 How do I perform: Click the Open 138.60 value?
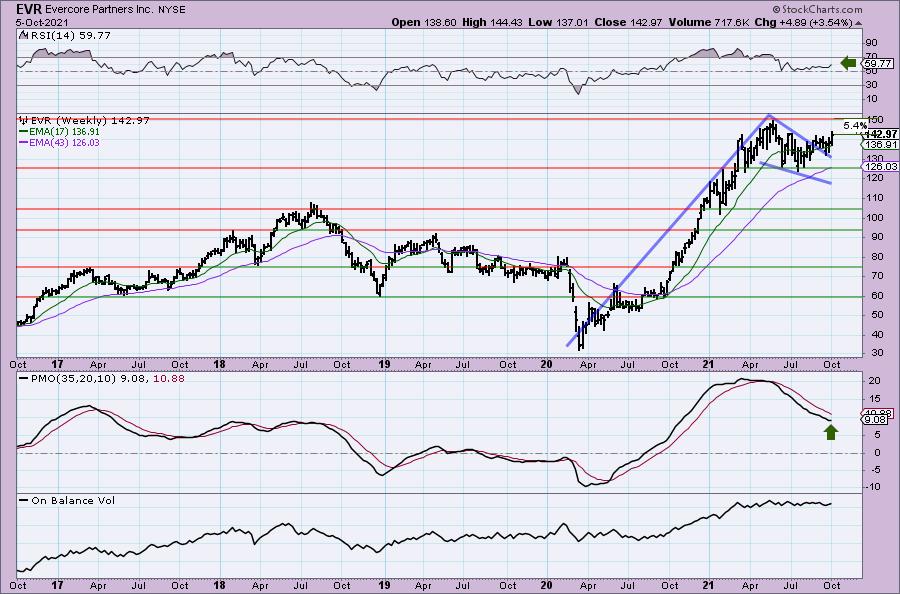(x=424, y=22)
